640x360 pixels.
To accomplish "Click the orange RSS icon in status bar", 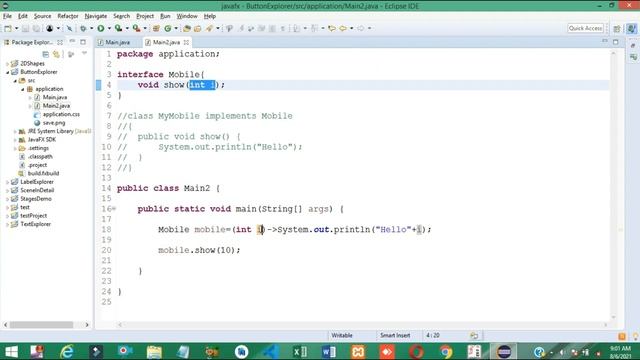I will [x=622, y=336].
